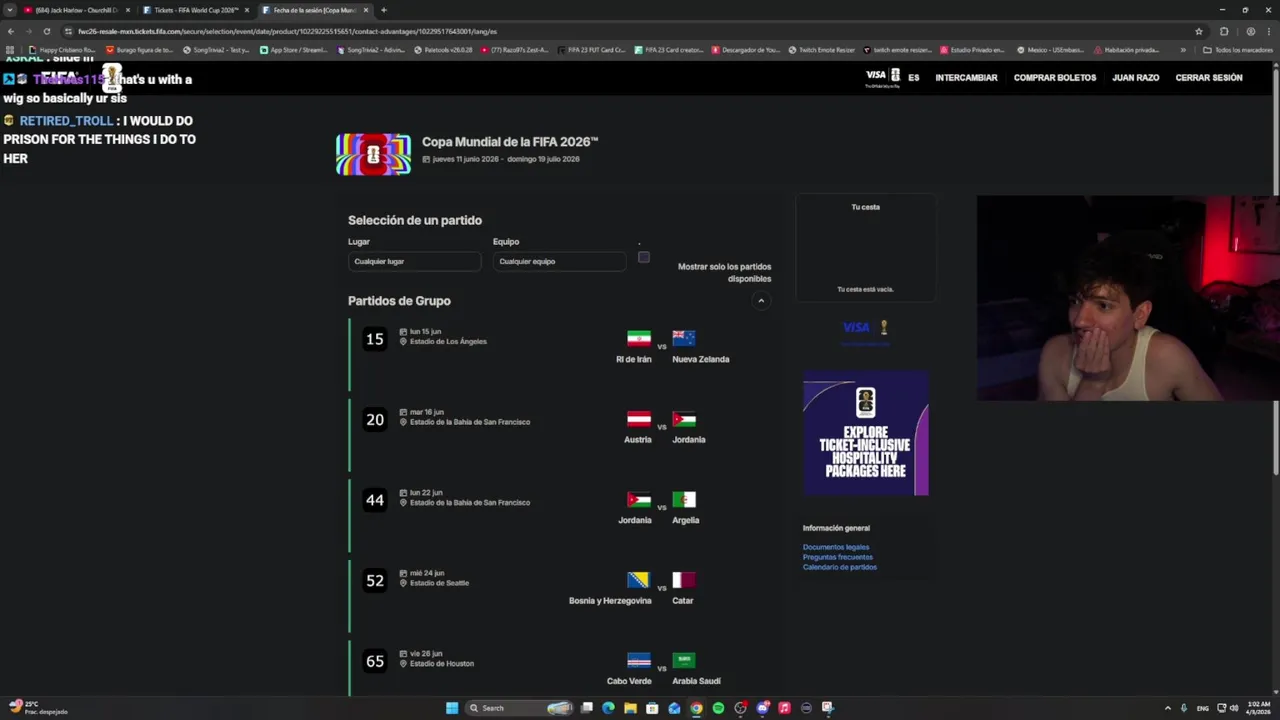This screenshot has width=1280, height=720.
Task: Show hidden system tray icons
Action: pos(1168,708)
